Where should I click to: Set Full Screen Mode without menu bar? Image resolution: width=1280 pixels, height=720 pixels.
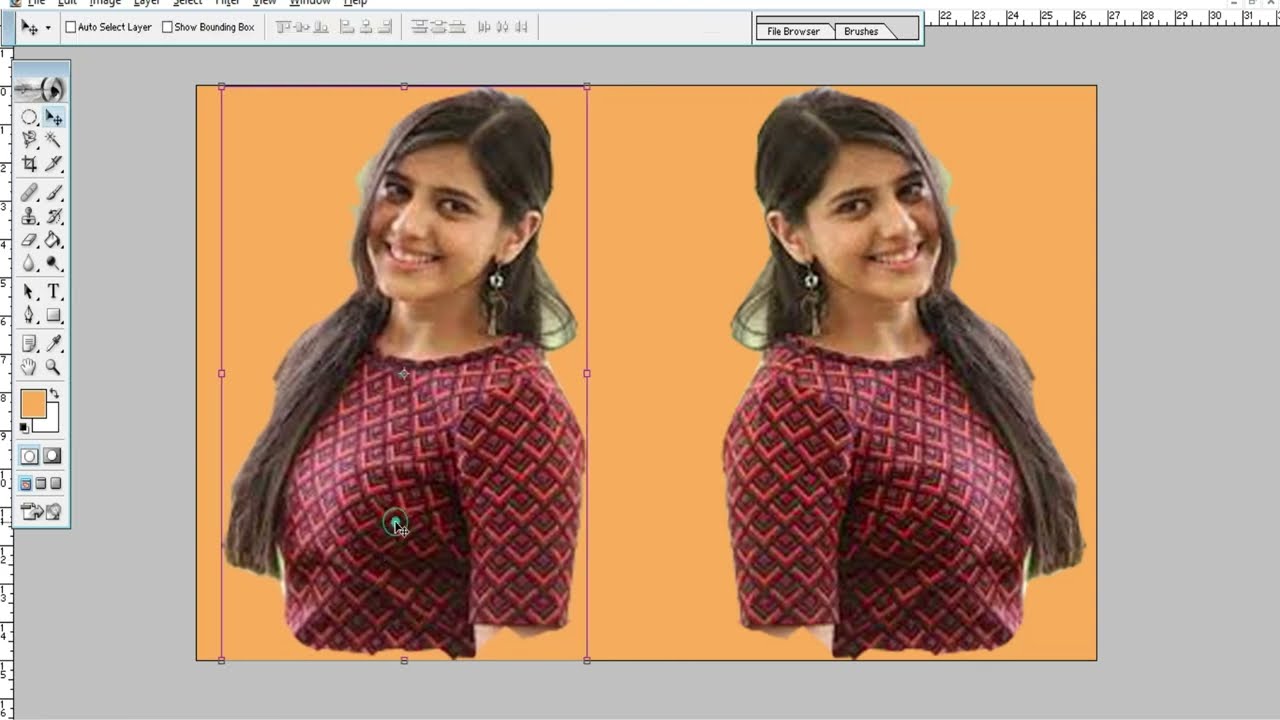point(55,484)
